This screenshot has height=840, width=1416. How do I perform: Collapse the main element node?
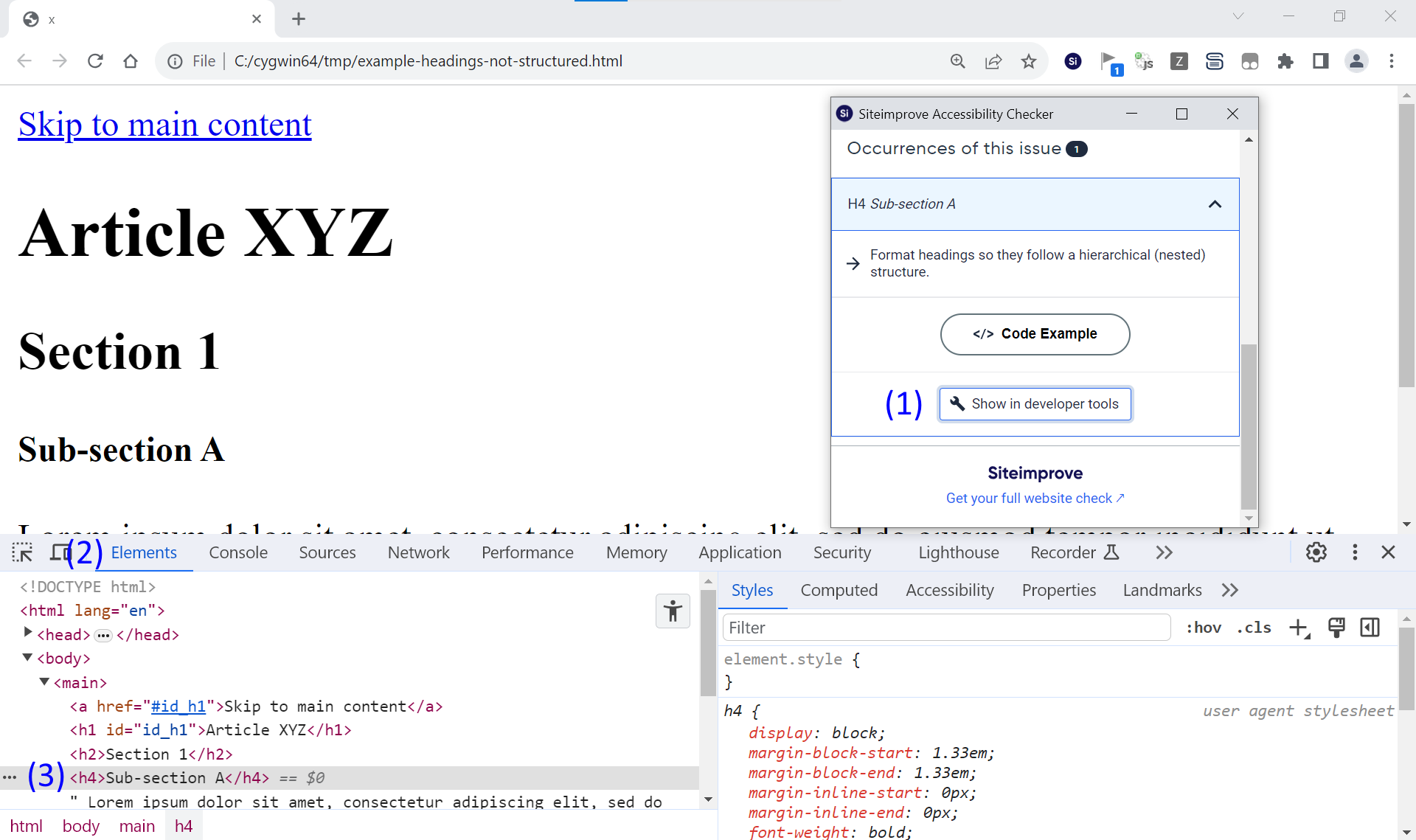pos(44,681)
